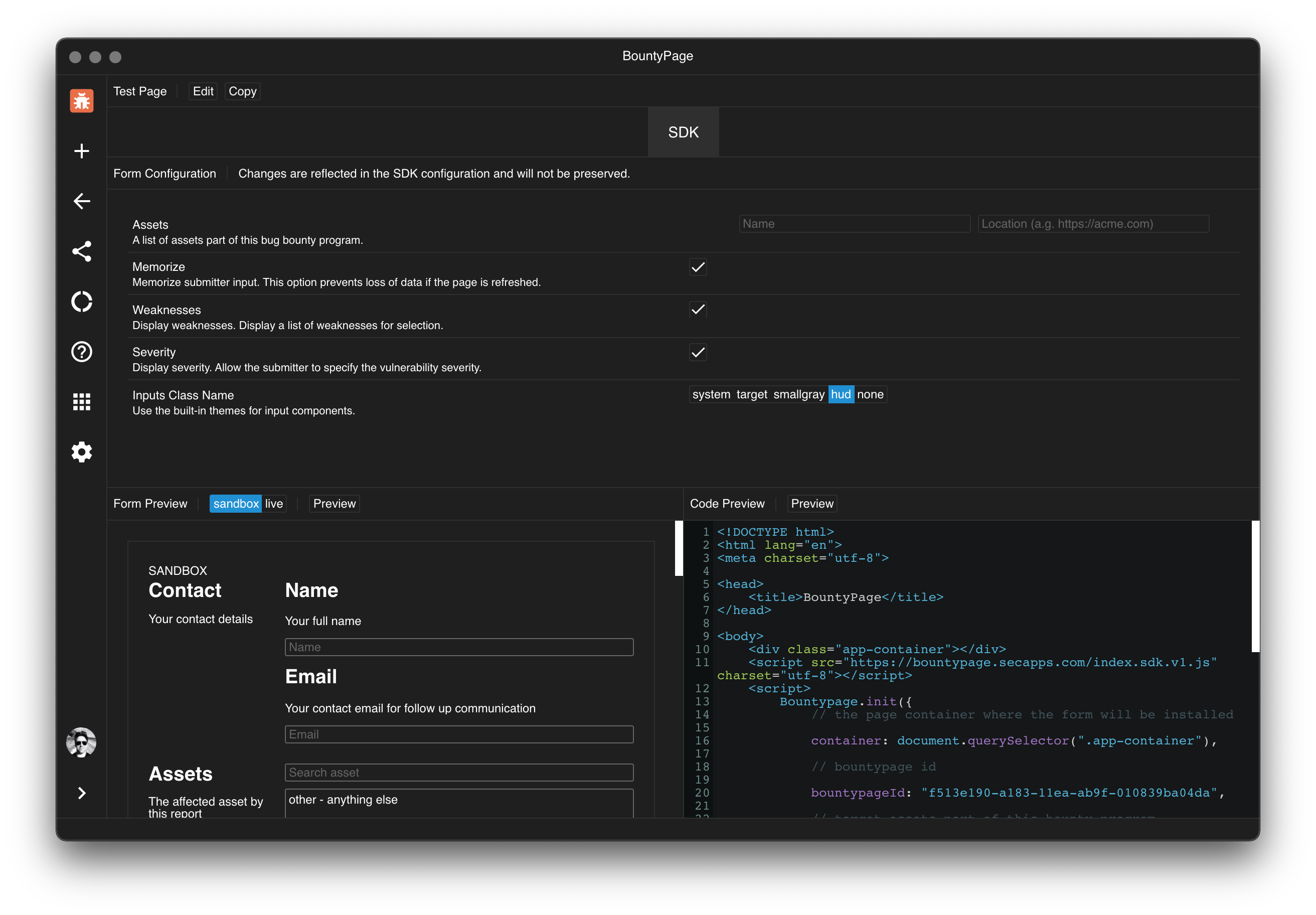Select the smallgray input theme
The image size is (1316, 915).
click(x=798, y=394)
